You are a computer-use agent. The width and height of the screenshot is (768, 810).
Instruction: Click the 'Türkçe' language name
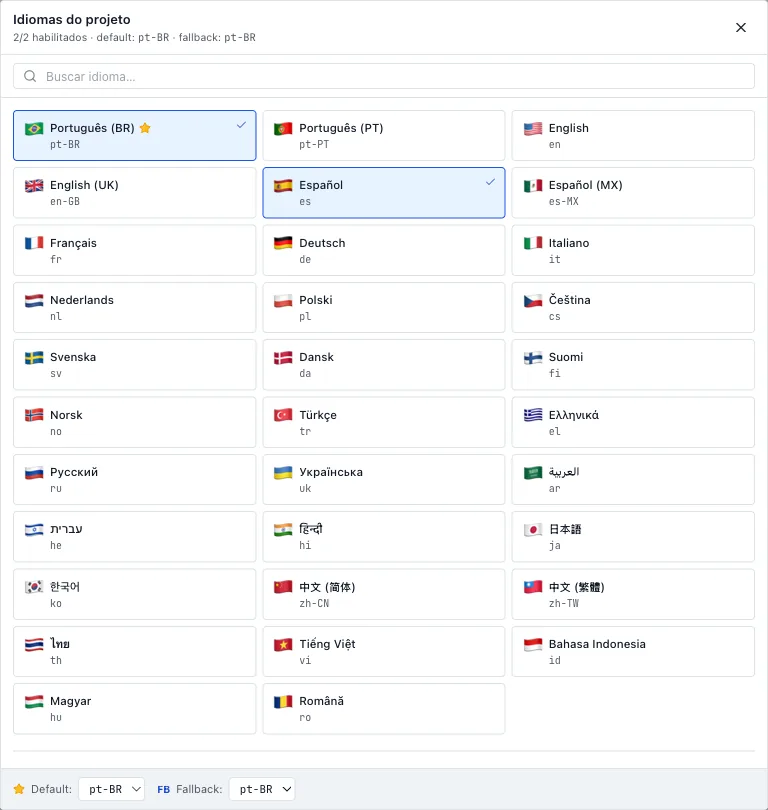[x=318, y=415]
